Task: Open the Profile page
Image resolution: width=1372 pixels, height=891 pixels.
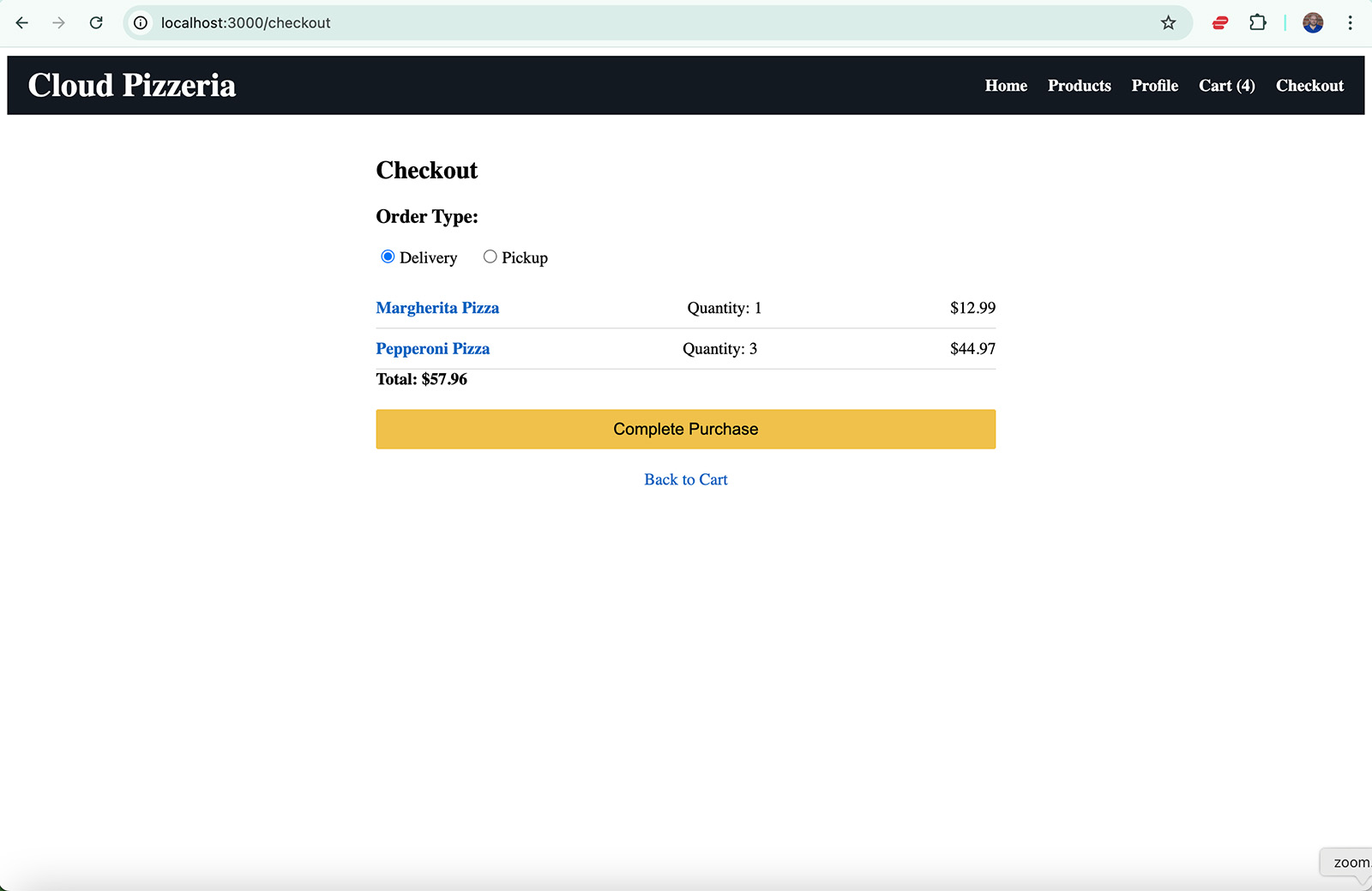Action: [1154, 85]
